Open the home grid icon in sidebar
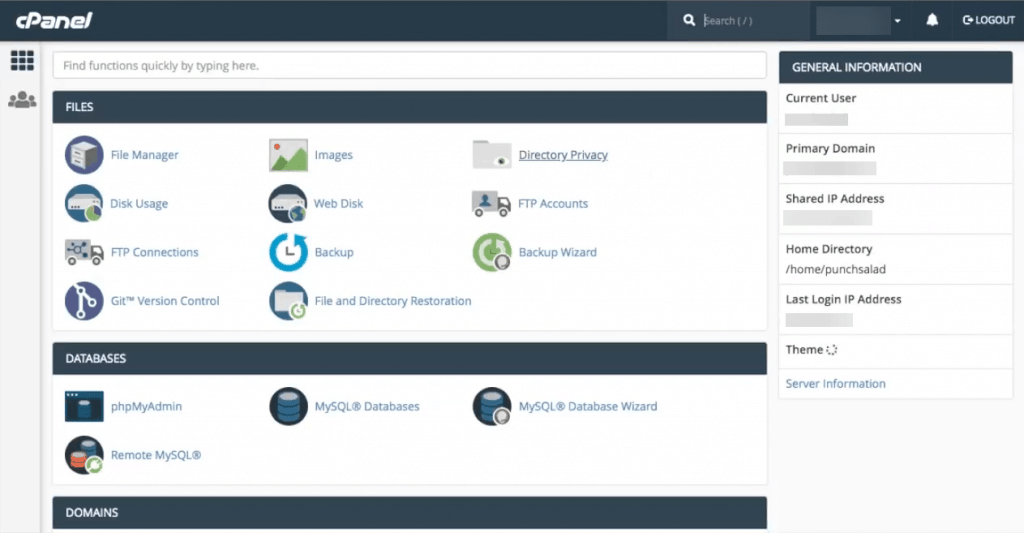Image resolution: width=1024 pixels, height=533 pixels. pyautogui.click(x=22, y=61)
